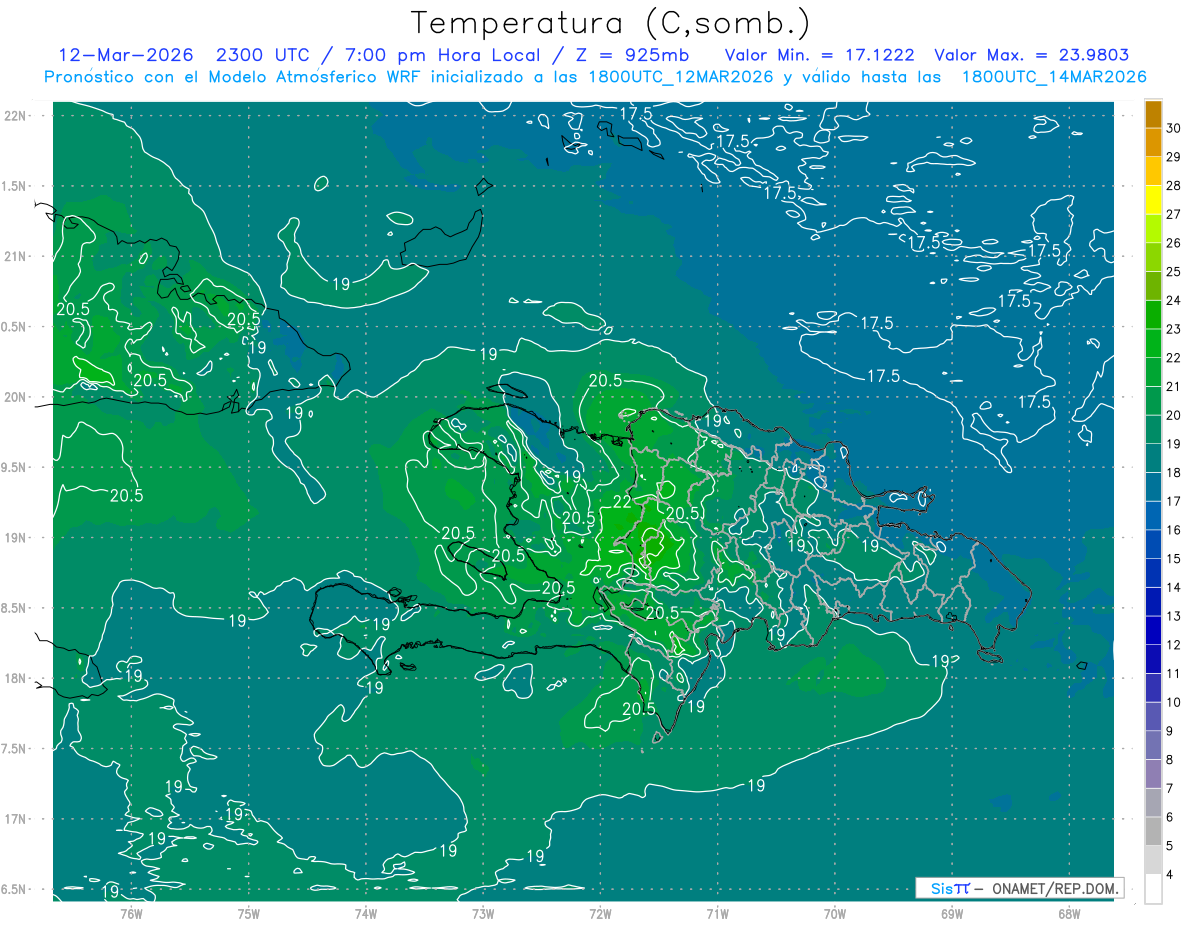Click the "73W" longitude axis label
The width and height of the screenshot is (1200, 927).
(483, 913)
